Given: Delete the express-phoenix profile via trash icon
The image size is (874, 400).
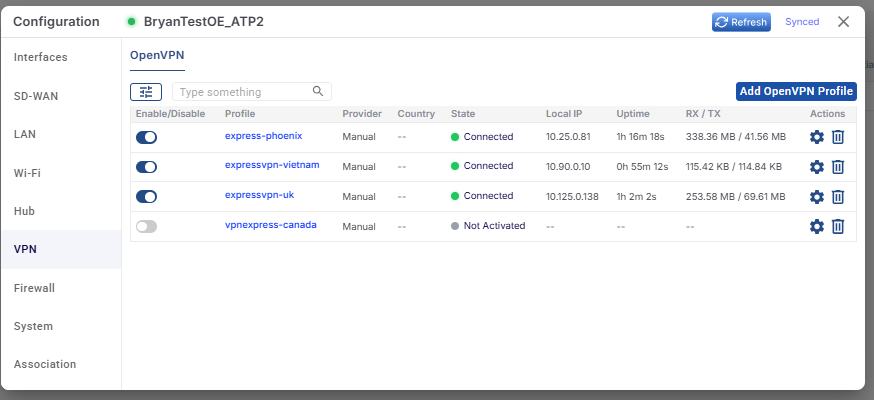Looking at the screenshot, I should click(838, 137).
